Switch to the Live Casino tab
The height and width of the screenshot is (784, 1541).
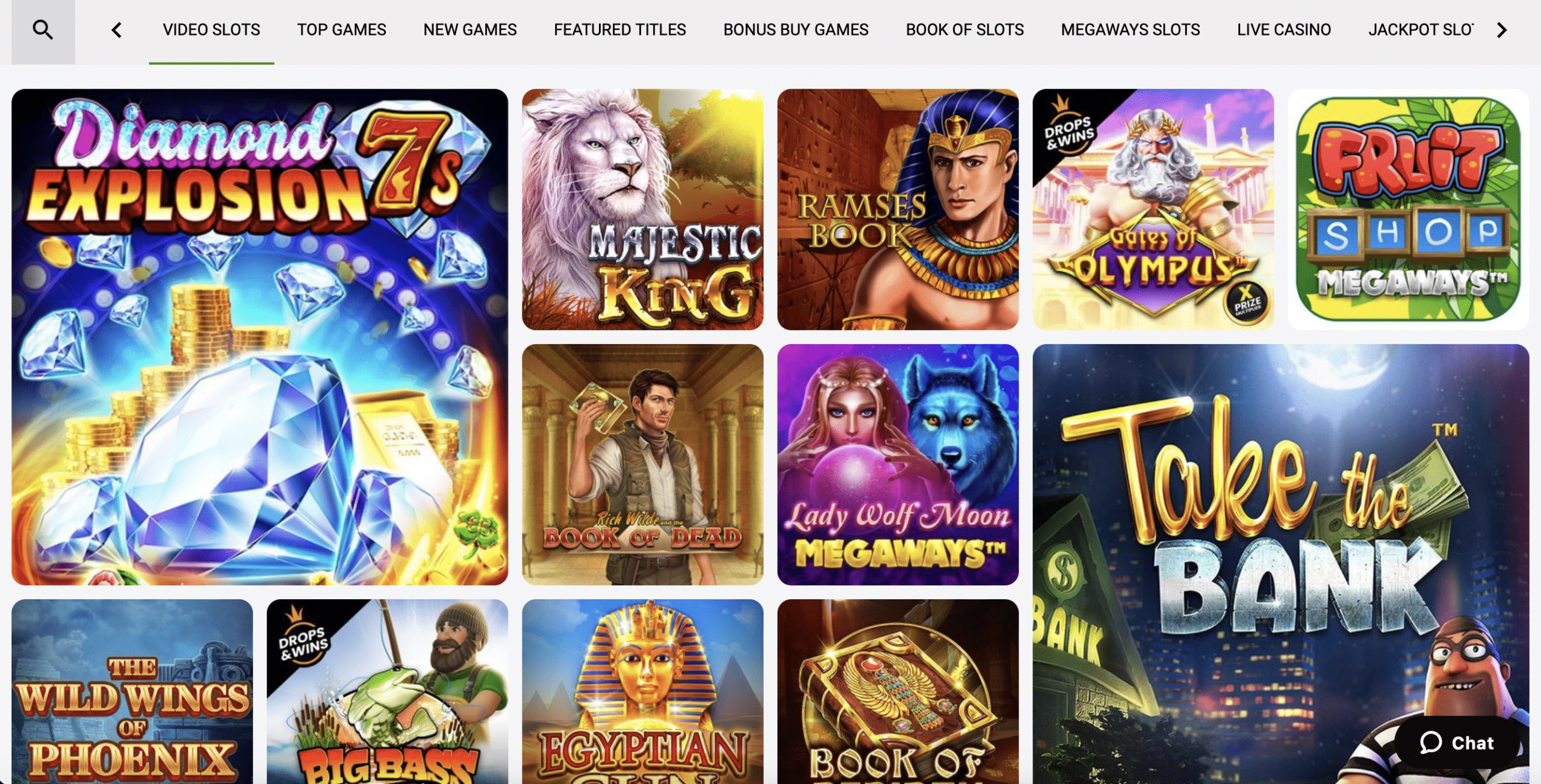(x=1284, y=29)
